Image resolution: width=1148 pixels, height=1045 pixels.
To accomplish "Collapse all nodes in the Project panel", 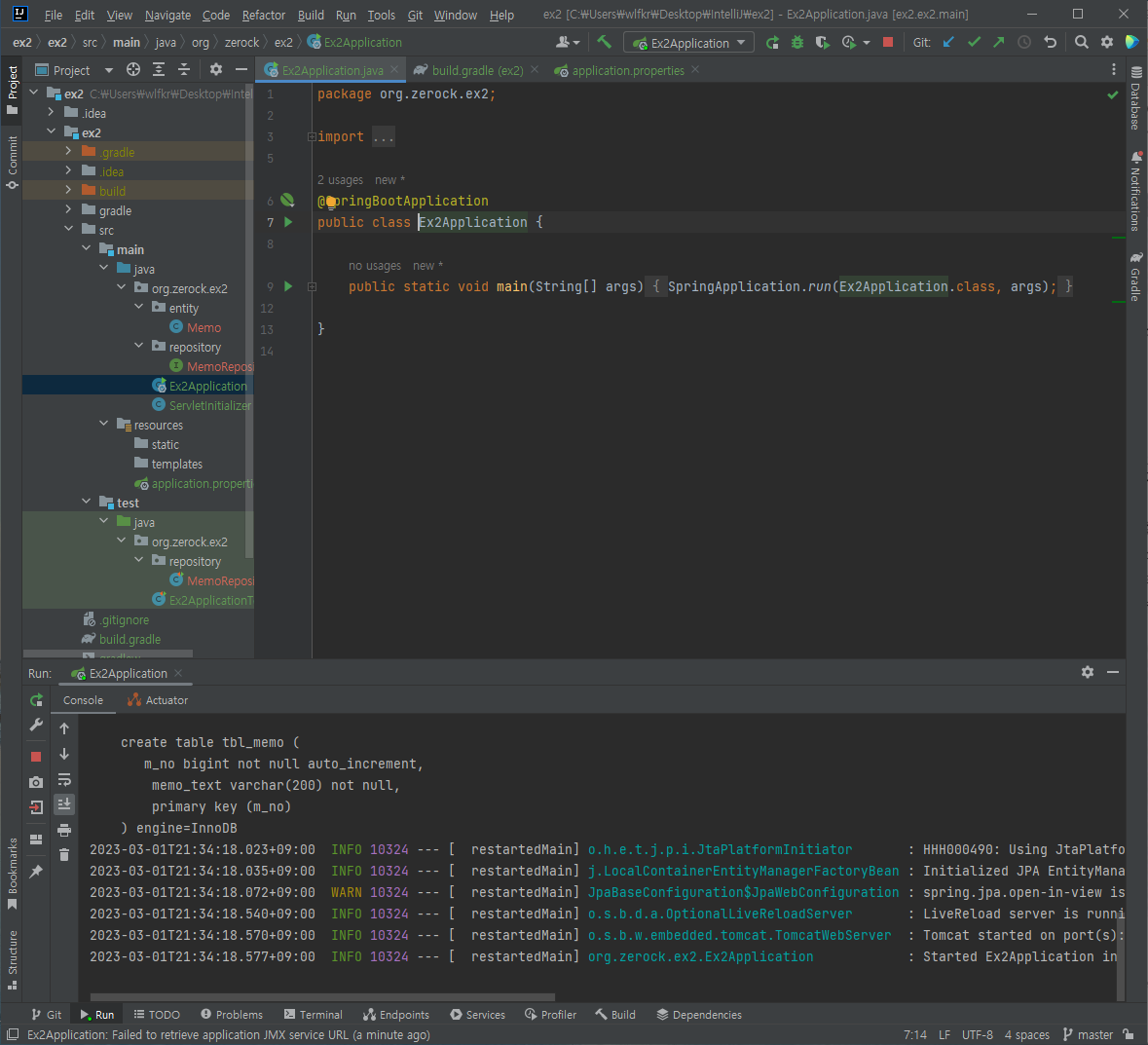I will pos(184,69).
